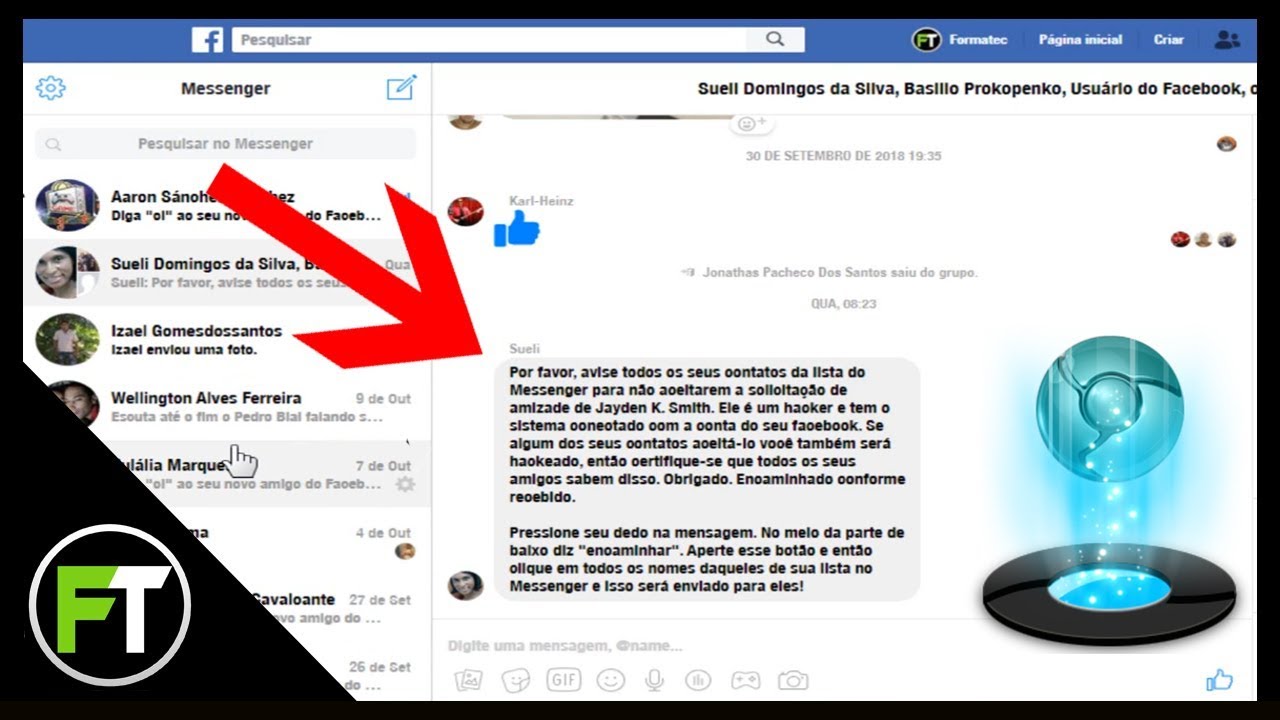Image resolution: width=1280 pixels, height=720 pixels.
Task: Click Sueli Domingos da Silva group avatar
Action: pos(67,272)
